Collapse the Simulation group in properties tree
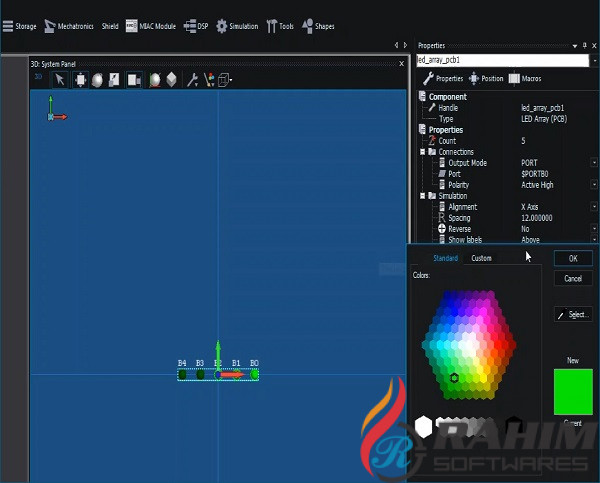The width and height of the screenshot is (600, 483). pos(422,196)
